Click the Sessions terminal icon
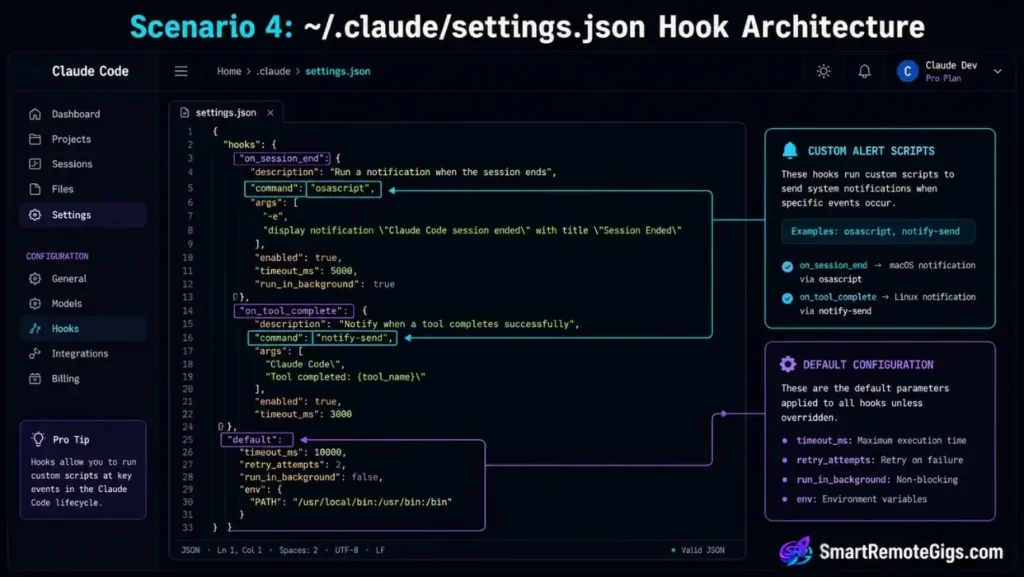This screenshot has height=577, width=1024. [35, 164]
